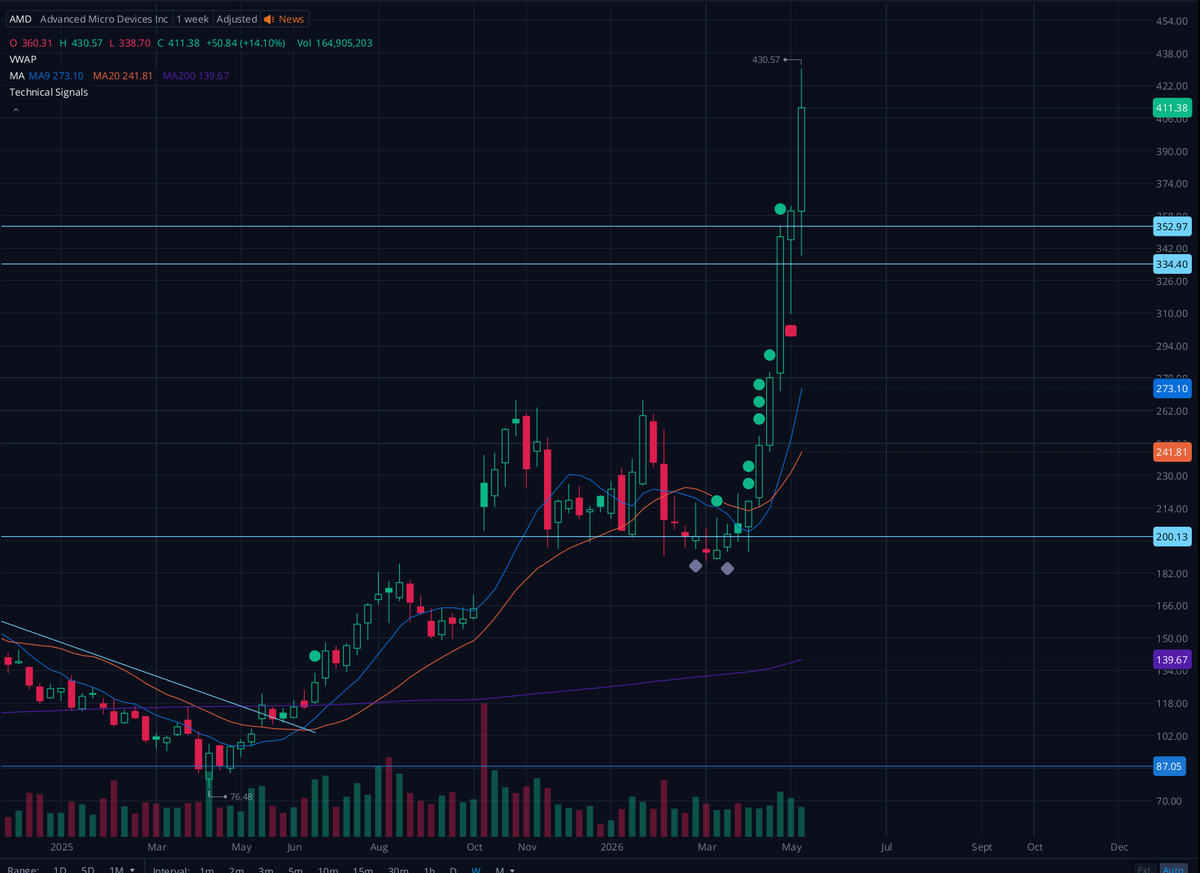This screenshot has width=1200, height=873.
Task: Click the right gray diamond signal marker
Action: [x=727, y=569]
